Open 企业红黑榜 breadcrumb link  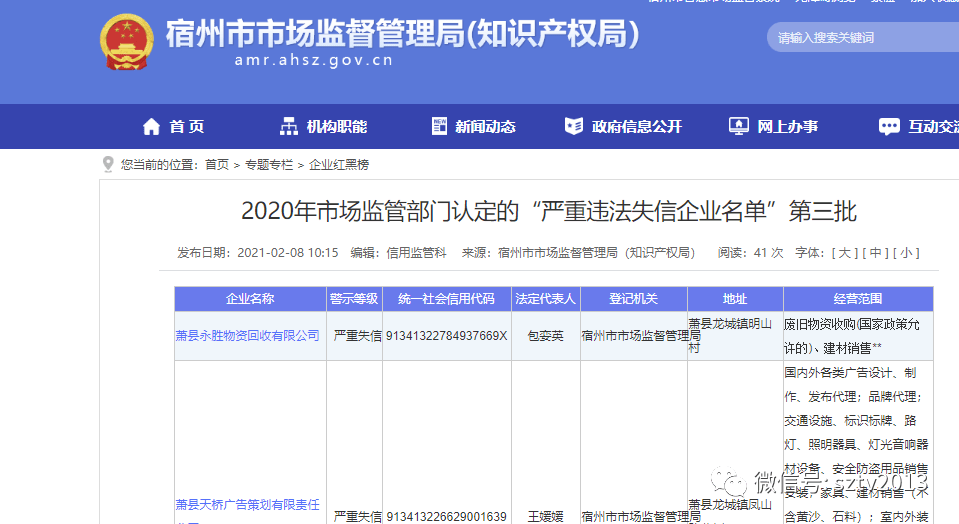[339, 165]
